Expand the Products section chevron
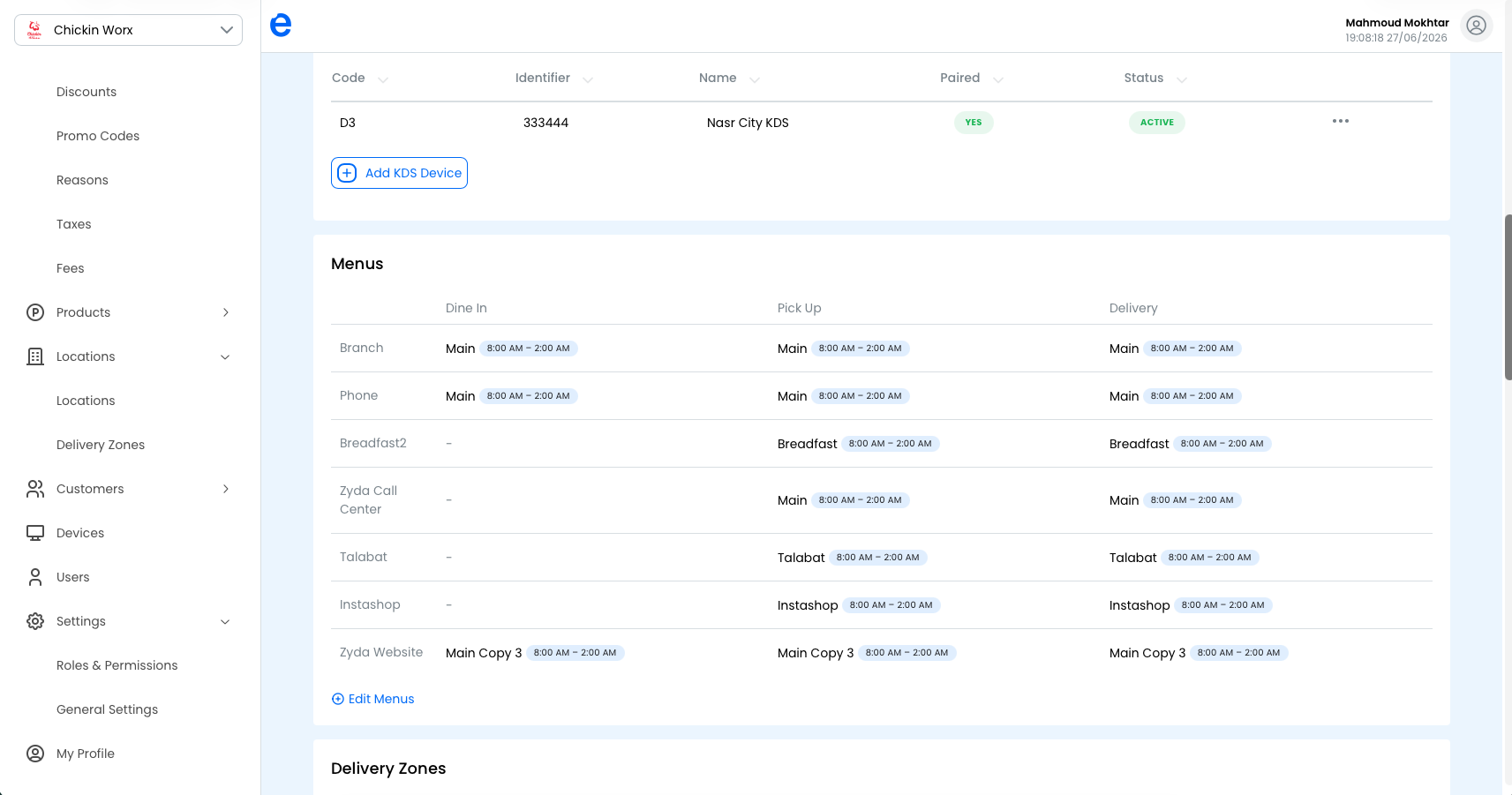The width and height of the screenshot is (1512, 795). tap(226, 312)
